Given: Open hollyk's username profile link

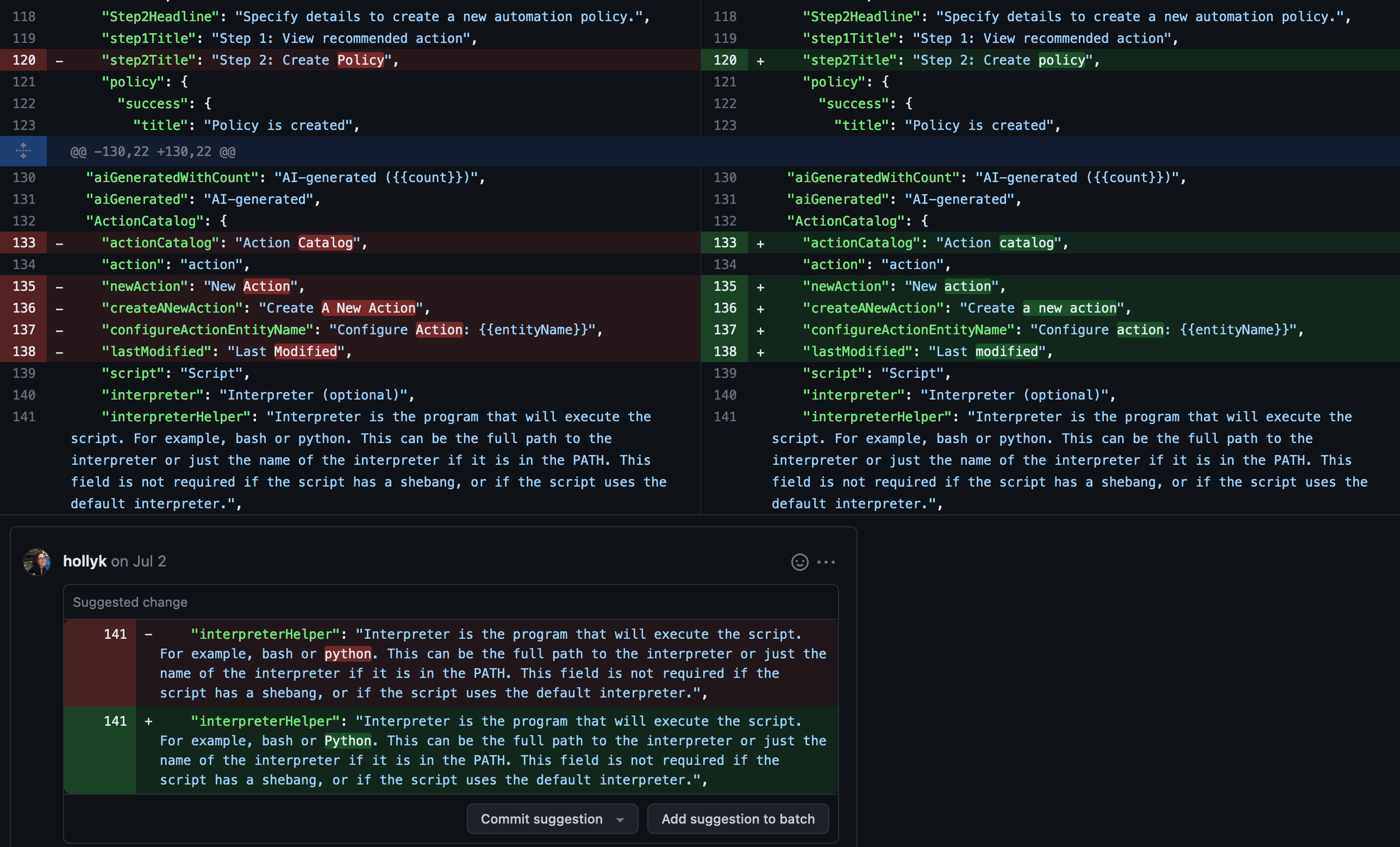Looking at the screenshot, I should [85, 561].
